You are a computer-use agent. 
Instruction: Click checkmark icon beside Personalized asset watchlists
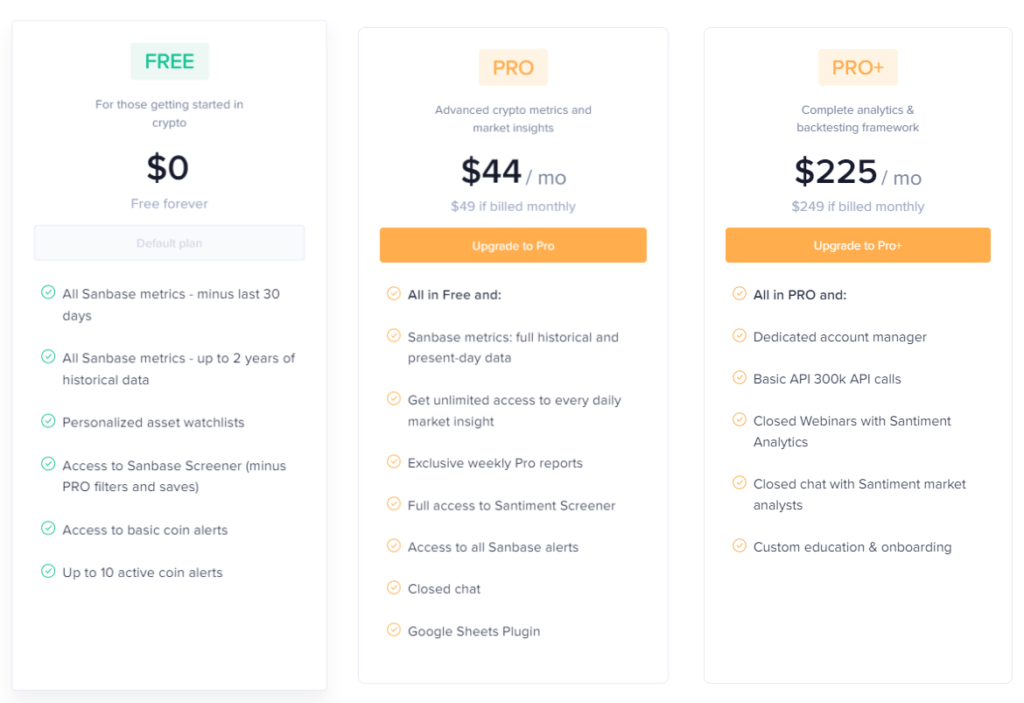[48, 421]
